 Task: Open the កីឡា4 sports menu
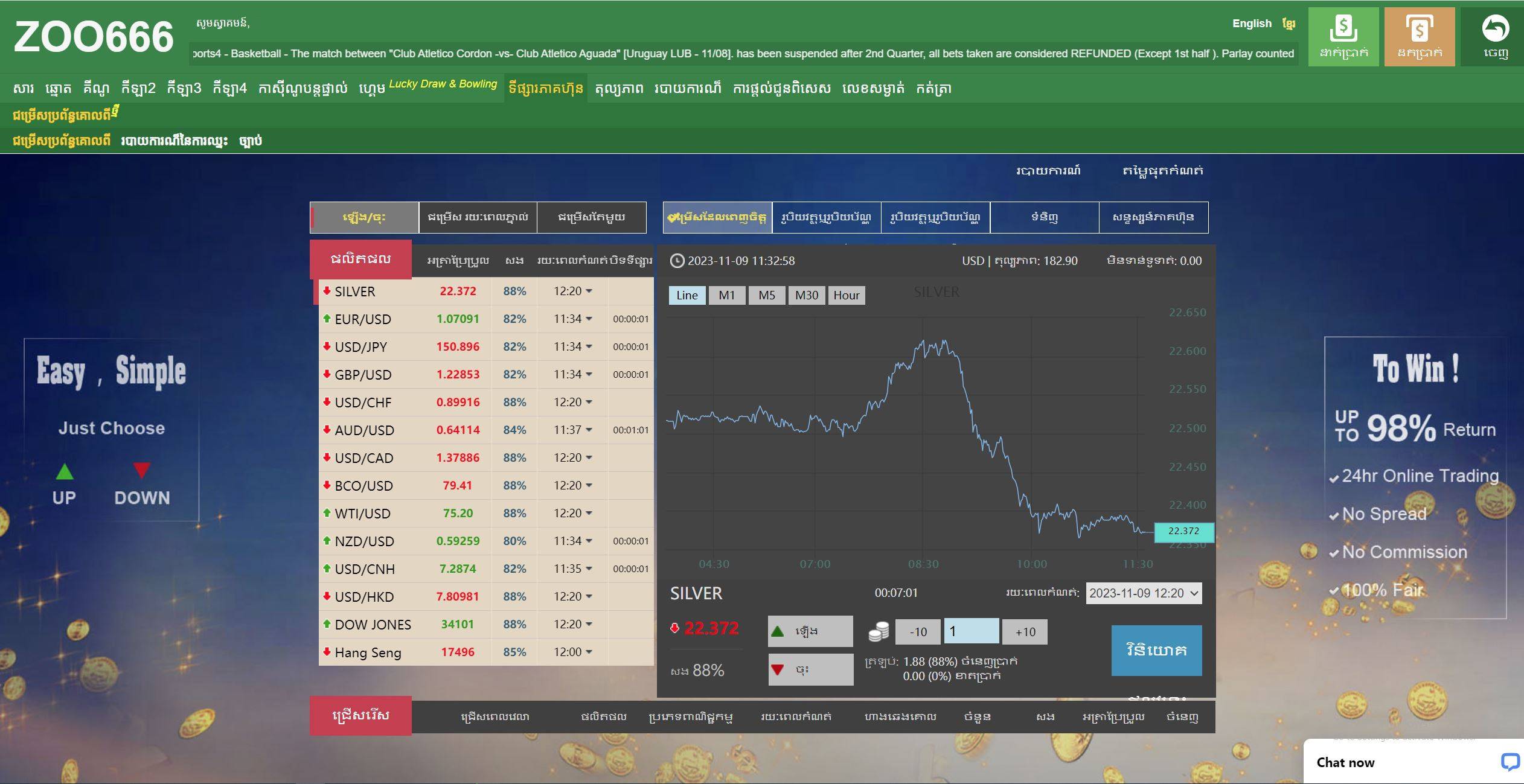click(229, 89)
